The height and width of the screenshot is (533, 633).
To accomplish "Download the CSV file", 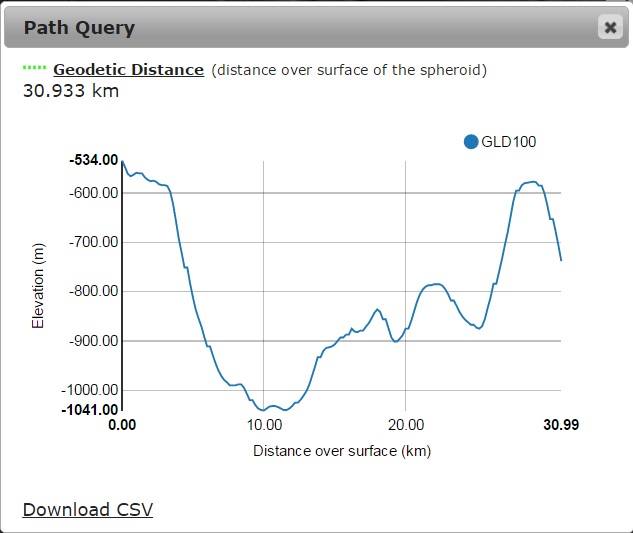I will 88,509.
